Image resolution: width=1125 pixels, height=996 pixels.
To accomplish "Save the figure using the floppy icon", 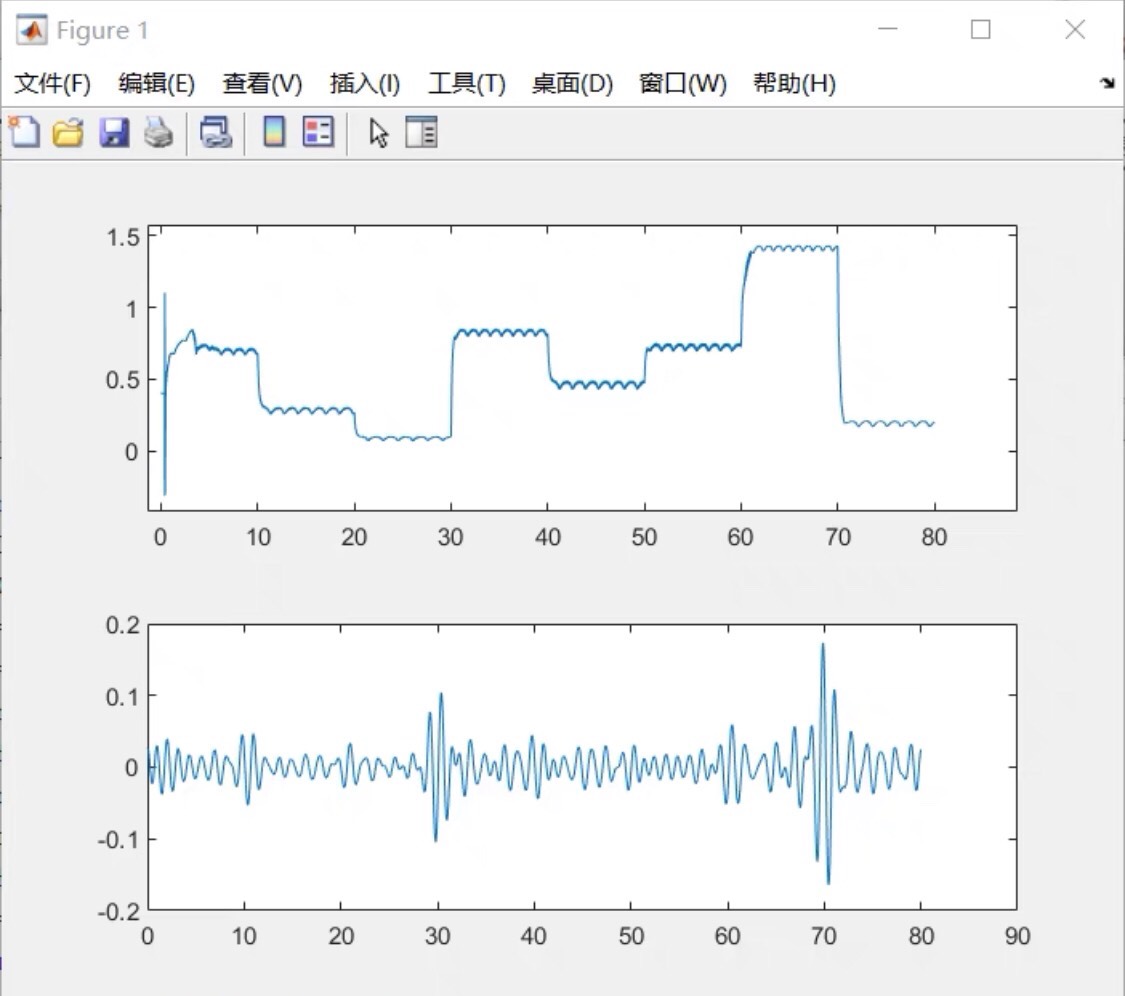I will tap(114, 133).
